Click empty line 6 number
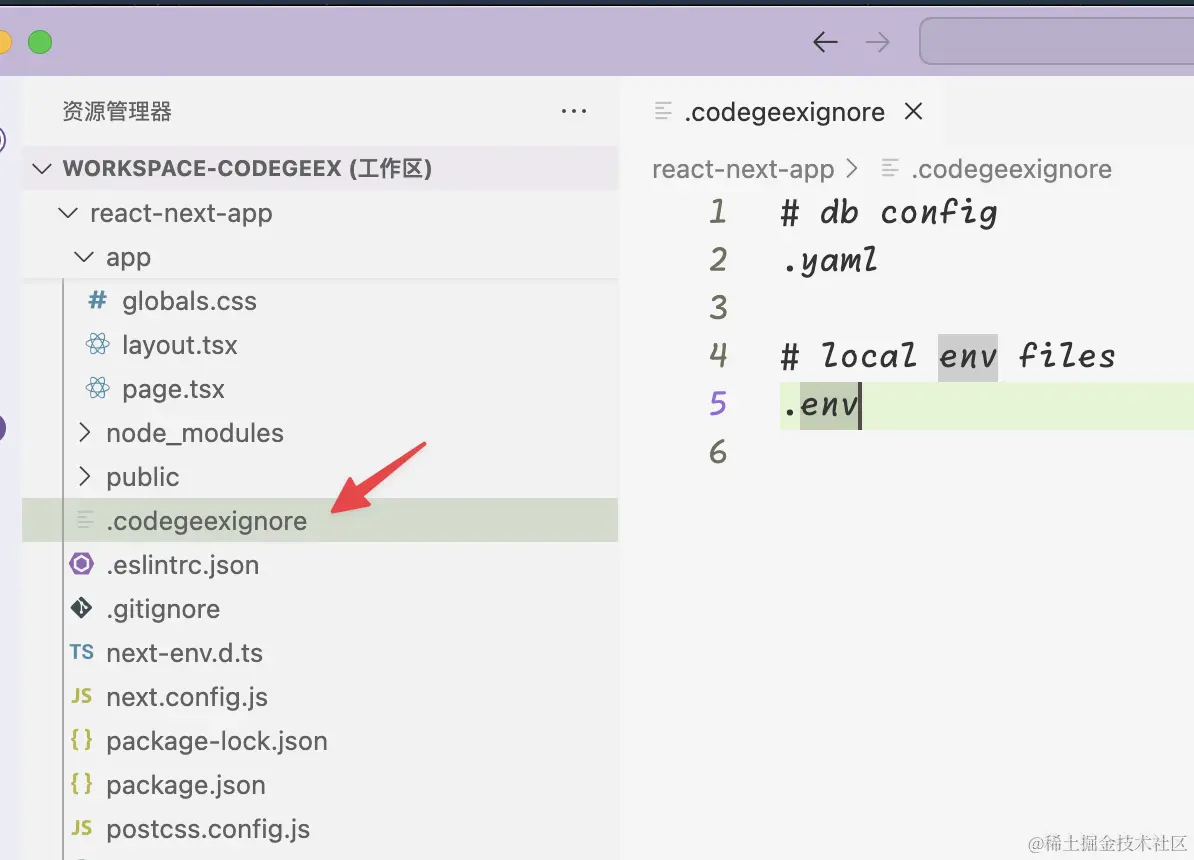The width and height of the screenshot is (1194, 860). [718, 452]
